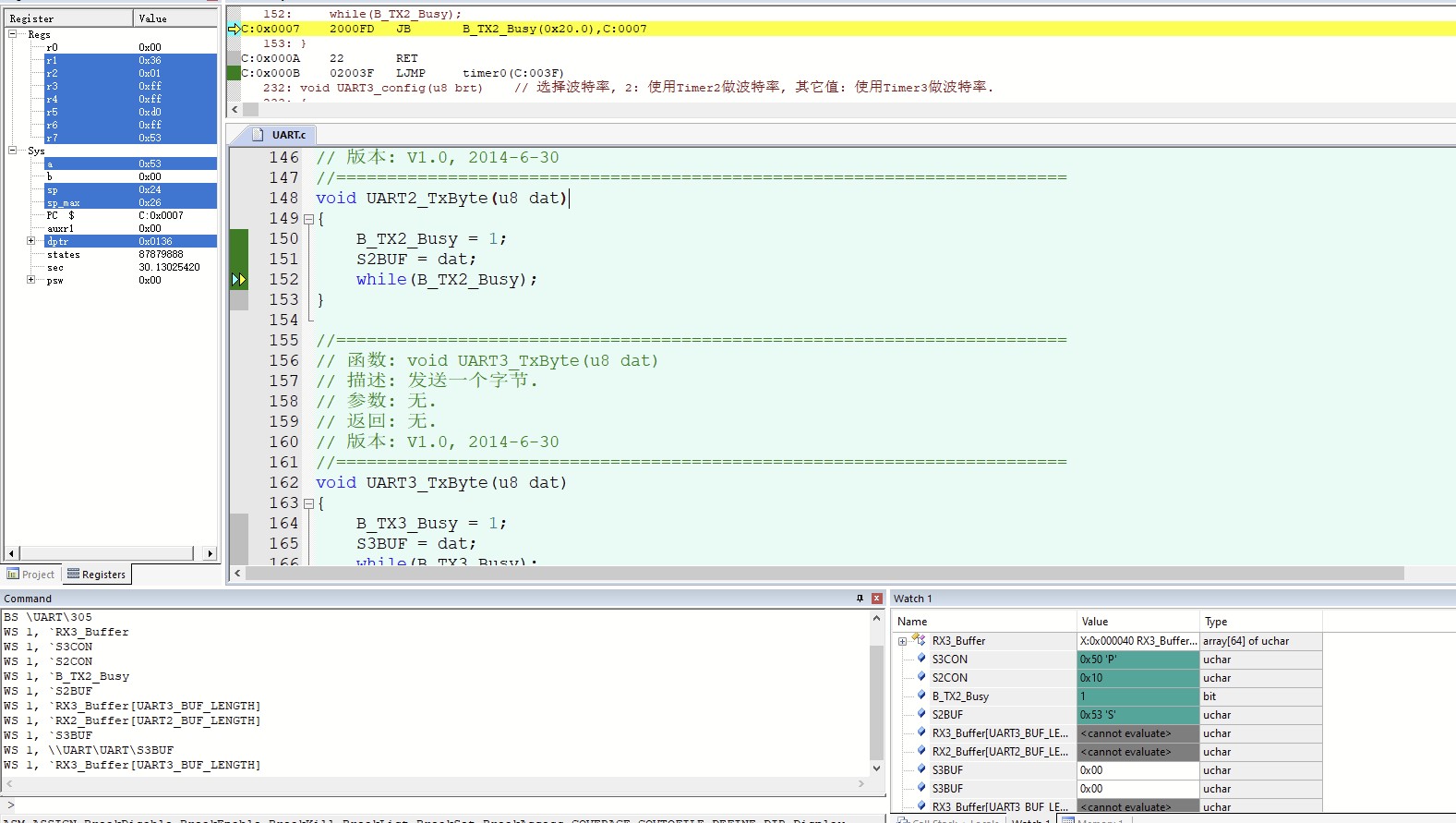Screen dimensions: 1456x823
Task: Switch to the Project tab
Action: click(x=31, y=575)
